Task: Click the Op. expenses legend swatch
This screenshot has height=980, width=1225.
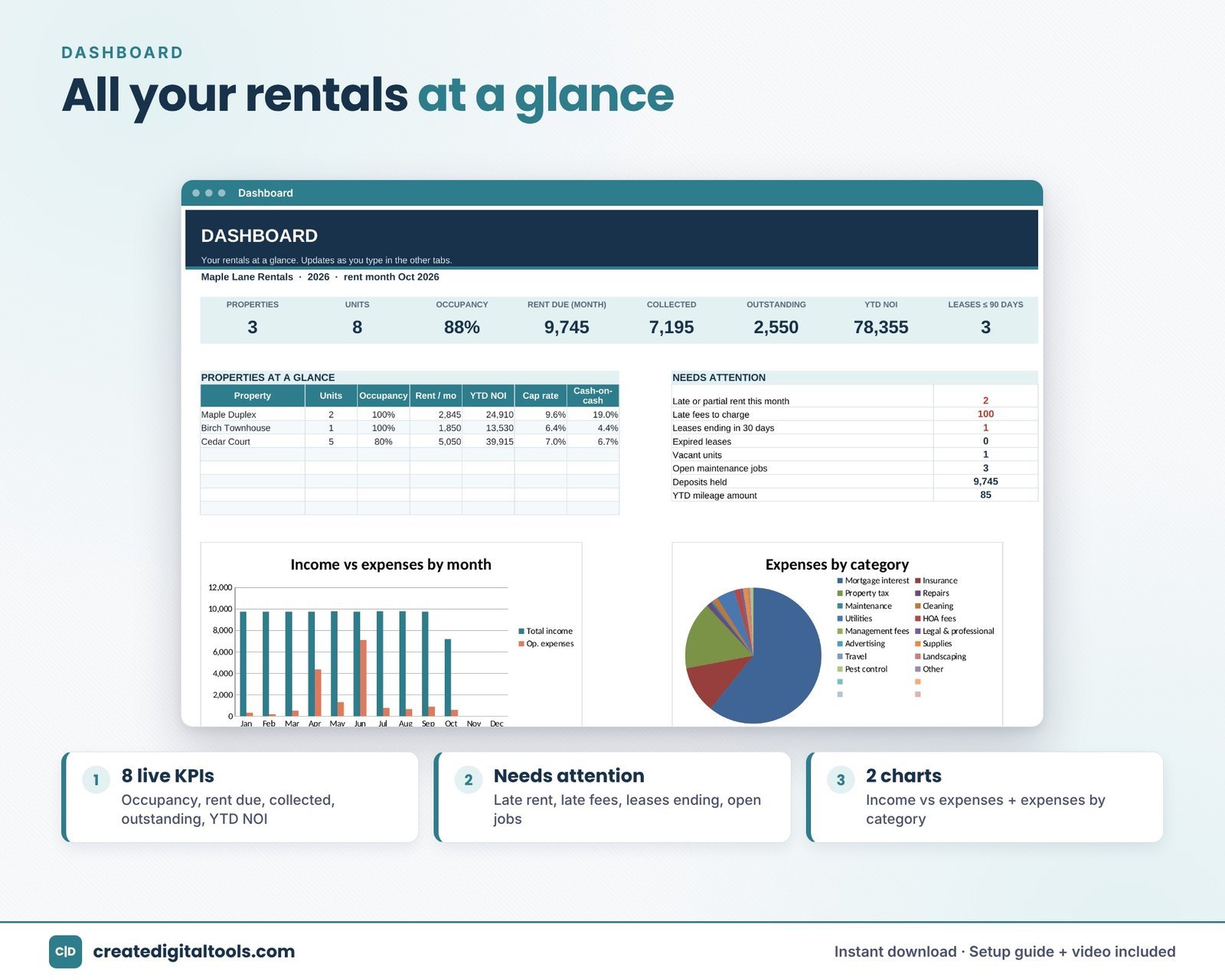Action: 521,644
